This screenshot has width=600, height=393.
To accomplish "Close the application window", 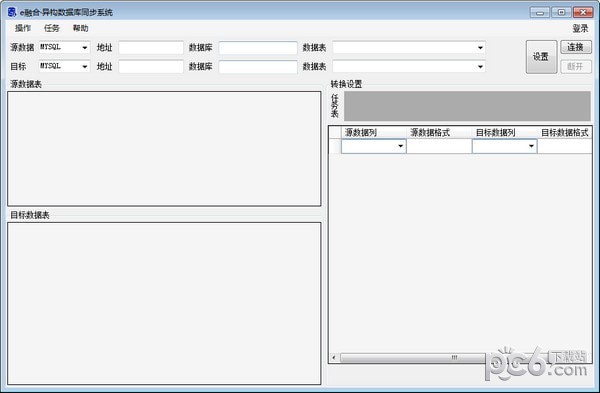I will [583, 12].
